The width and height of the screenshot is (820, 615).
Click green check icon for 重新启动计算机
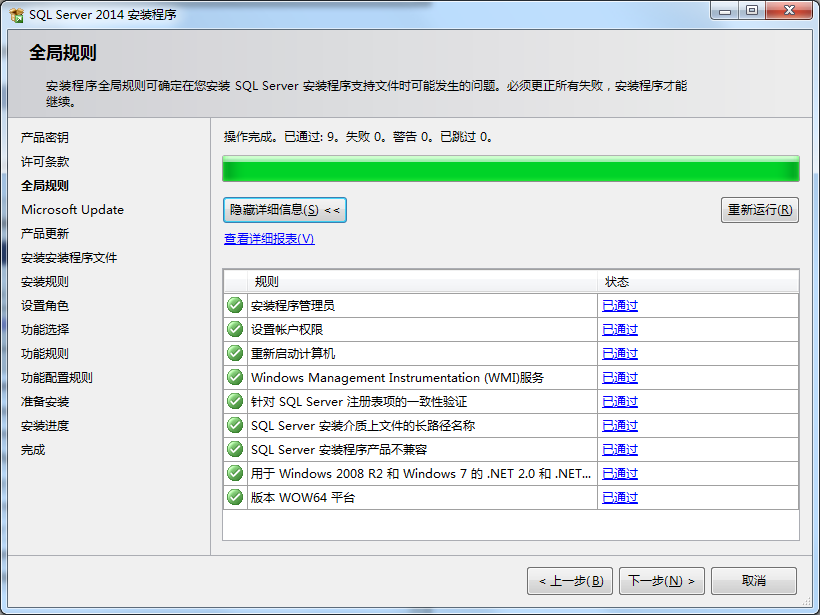235,353
